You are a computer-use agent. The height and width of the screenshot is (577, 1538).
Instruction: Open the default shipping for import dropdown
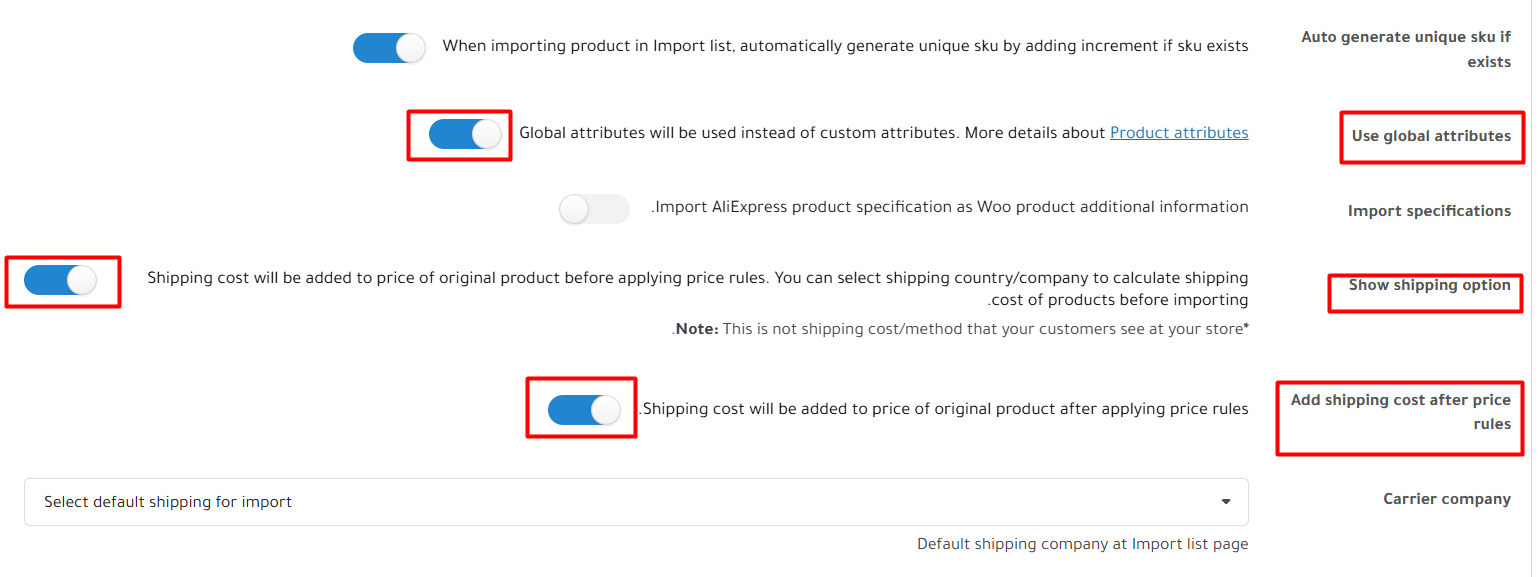point(636,502)
